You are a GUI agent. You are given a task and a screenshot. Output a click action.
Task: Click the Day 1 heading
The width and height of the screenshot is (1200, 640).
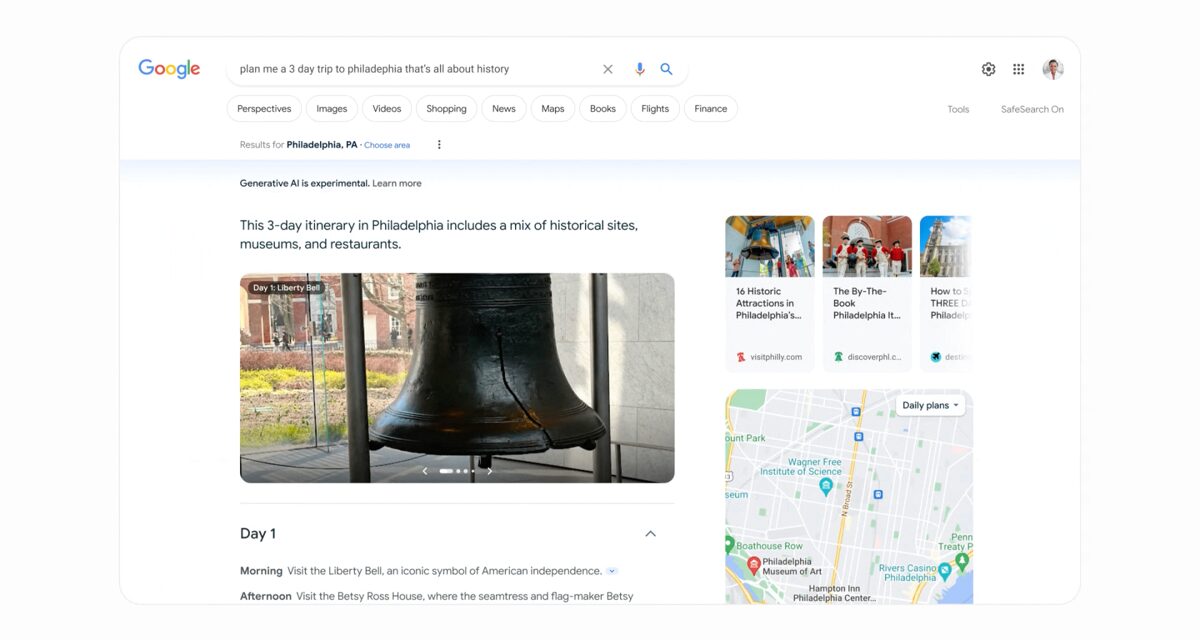[x=258, y=534]
